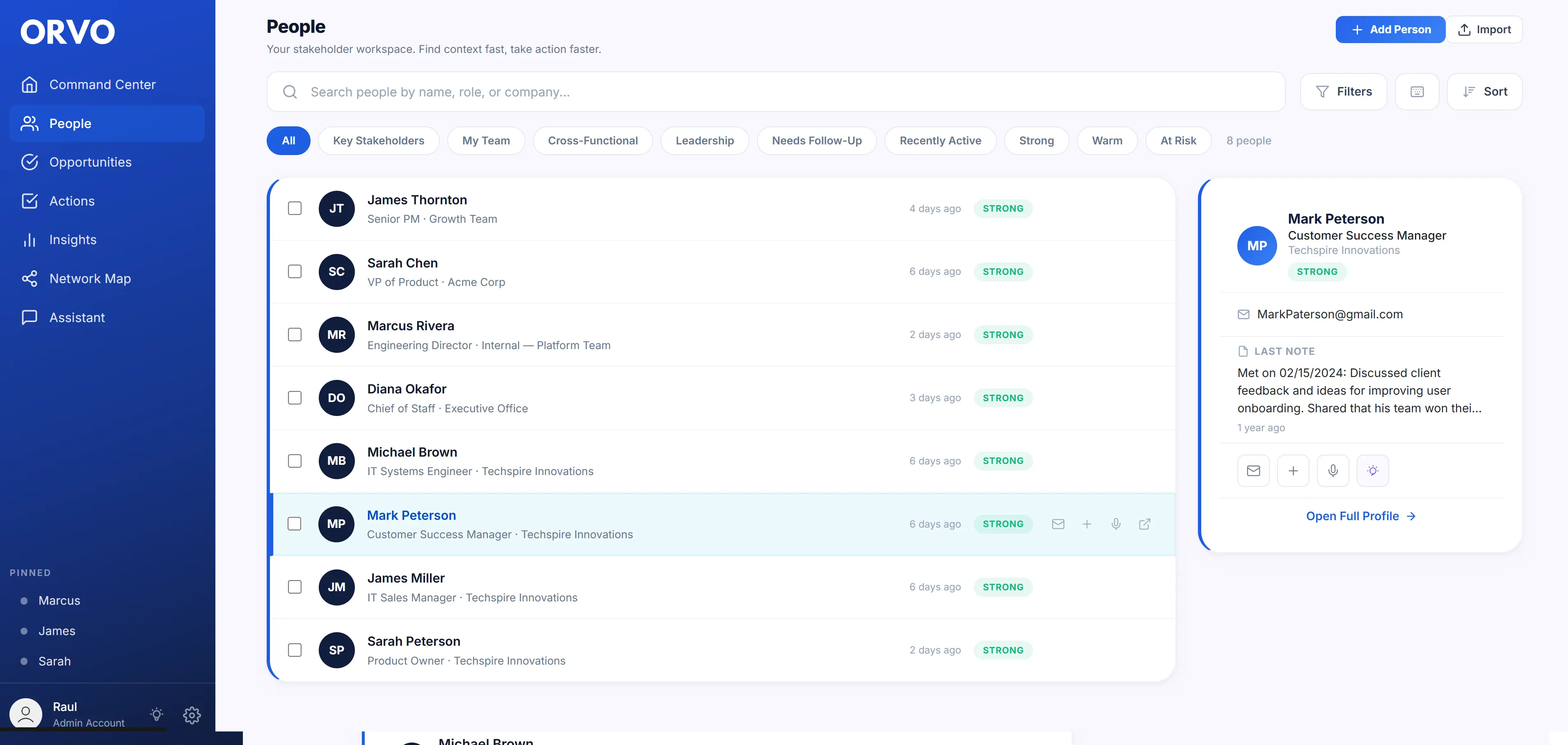Check the checkbox for Sarah Chen
Image resolution: width=1568 pixels, height=745 pixels.
click(295, 272)
